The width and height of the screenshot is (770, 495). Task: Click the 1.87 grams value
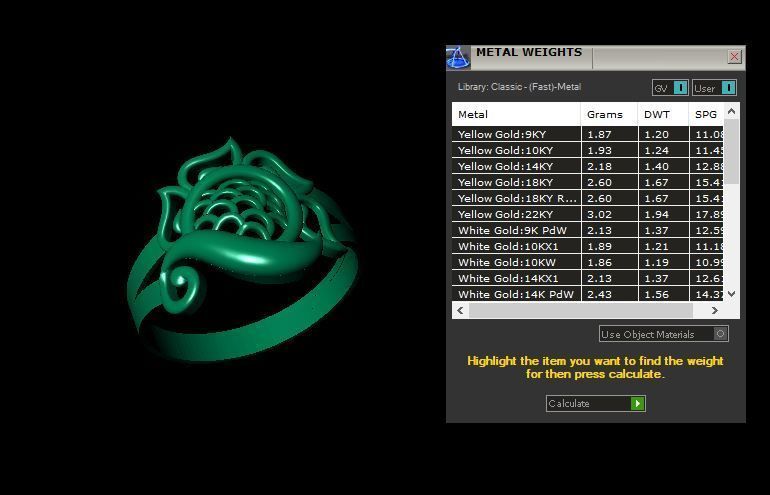click(599, 134)
